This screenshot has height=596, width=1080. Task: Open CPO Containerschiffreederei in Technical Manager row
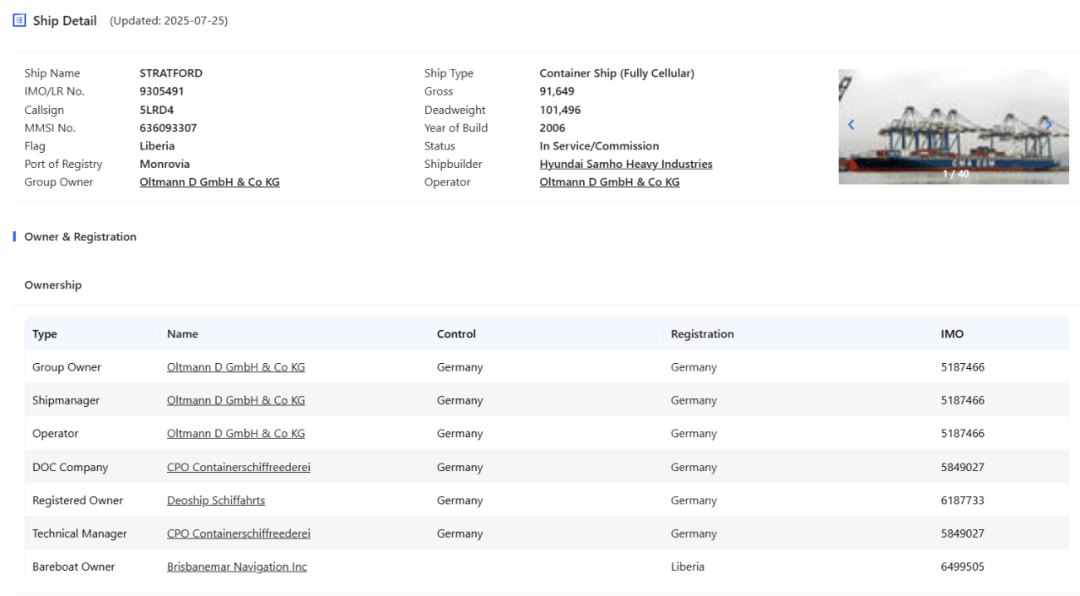point(238,533)
